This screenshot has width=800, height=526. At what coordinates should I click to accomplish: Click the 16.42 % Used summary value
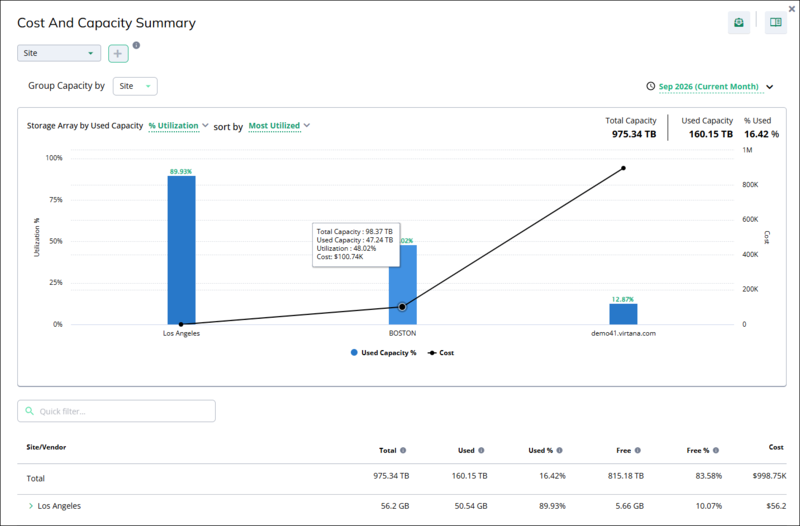(761, 134)
